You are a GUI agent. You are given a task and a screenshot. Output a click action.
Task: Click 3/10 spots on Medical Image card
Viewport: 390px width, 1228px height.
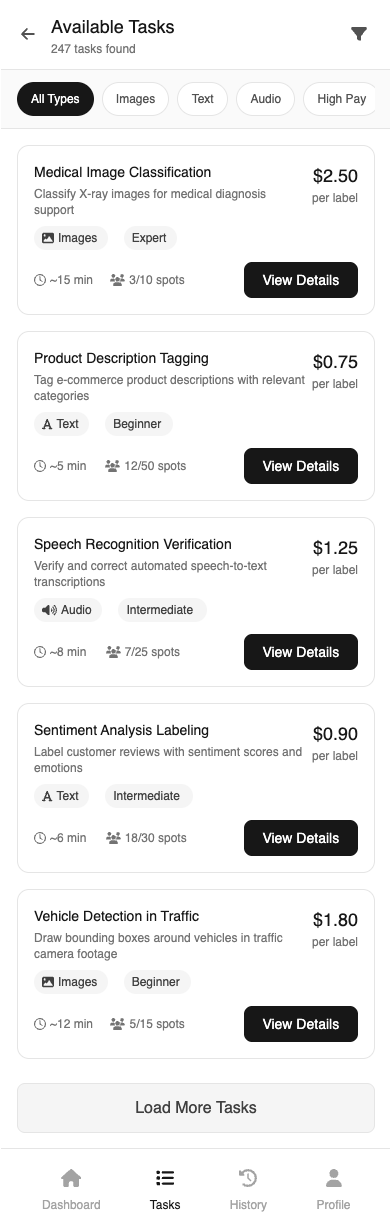click(x=147, y=280)
